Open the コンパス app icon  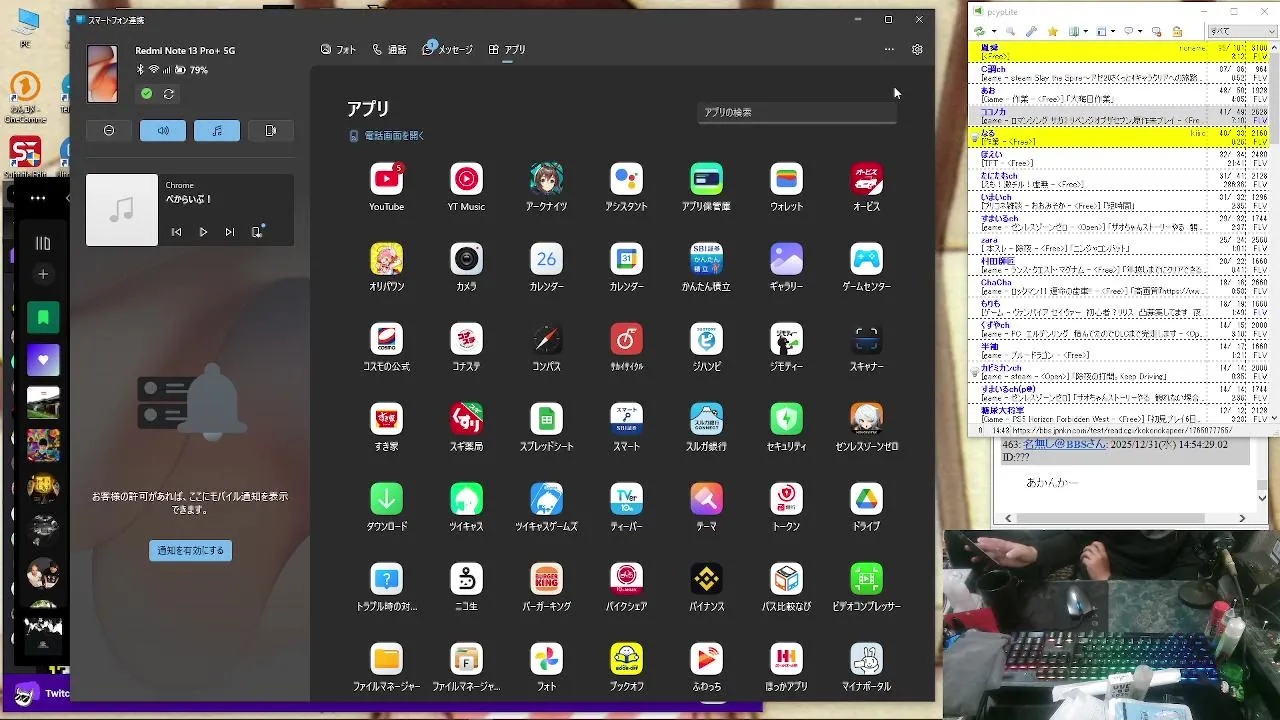546,339
